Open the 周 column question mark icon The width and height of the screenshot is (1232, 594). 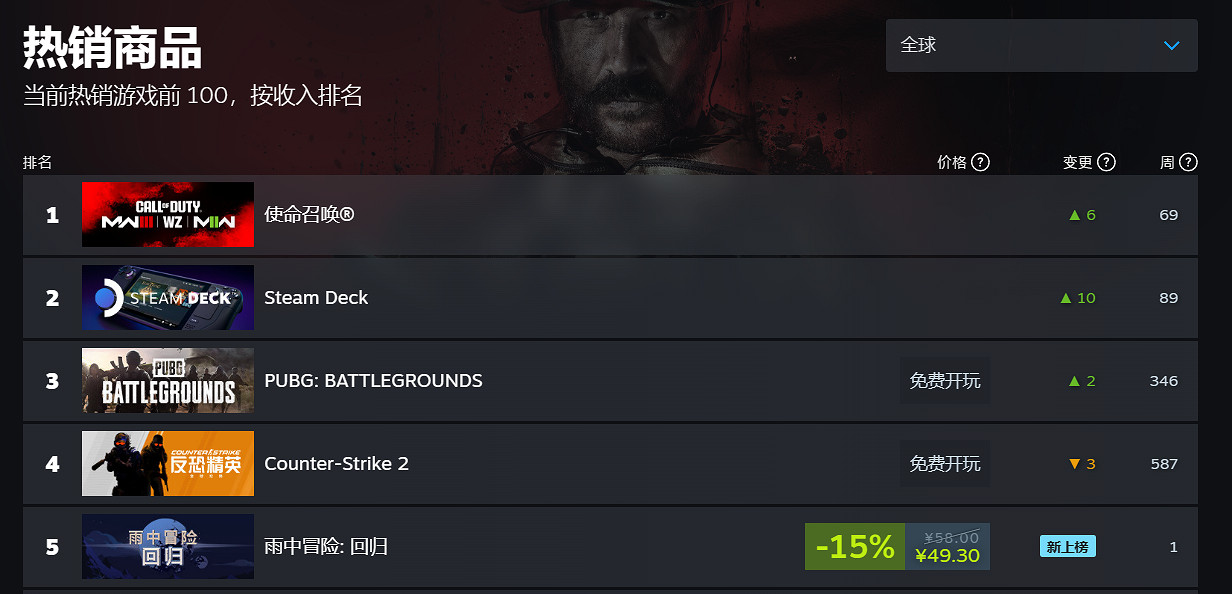pyautogui.click(x=1186, y=162)
